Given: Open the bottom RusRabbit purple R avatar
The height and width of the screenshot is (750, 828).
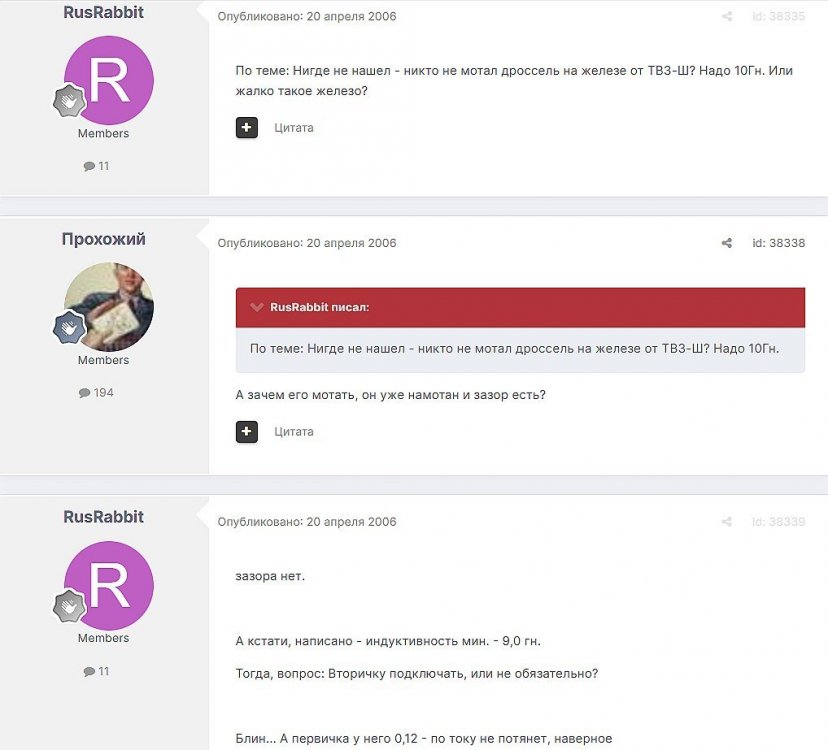Looking at the screenshot, I should coord(109,585).
